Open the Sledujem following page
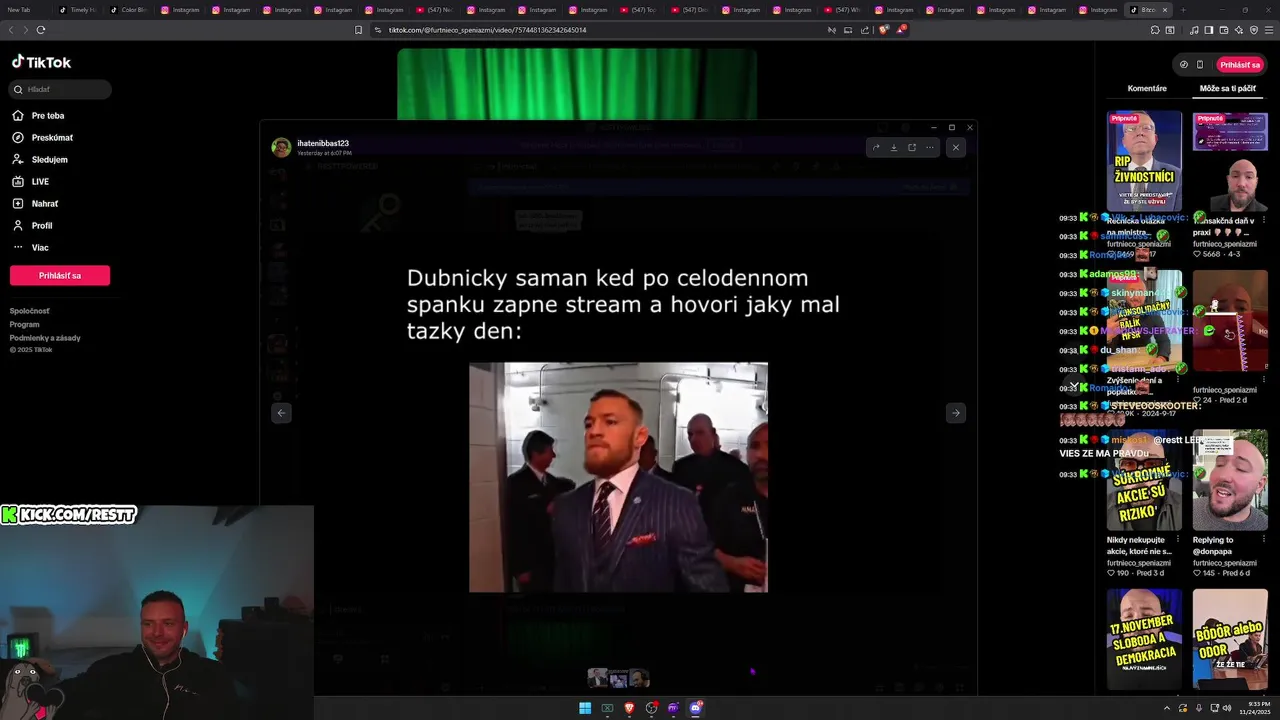 (x=40, y=160)
